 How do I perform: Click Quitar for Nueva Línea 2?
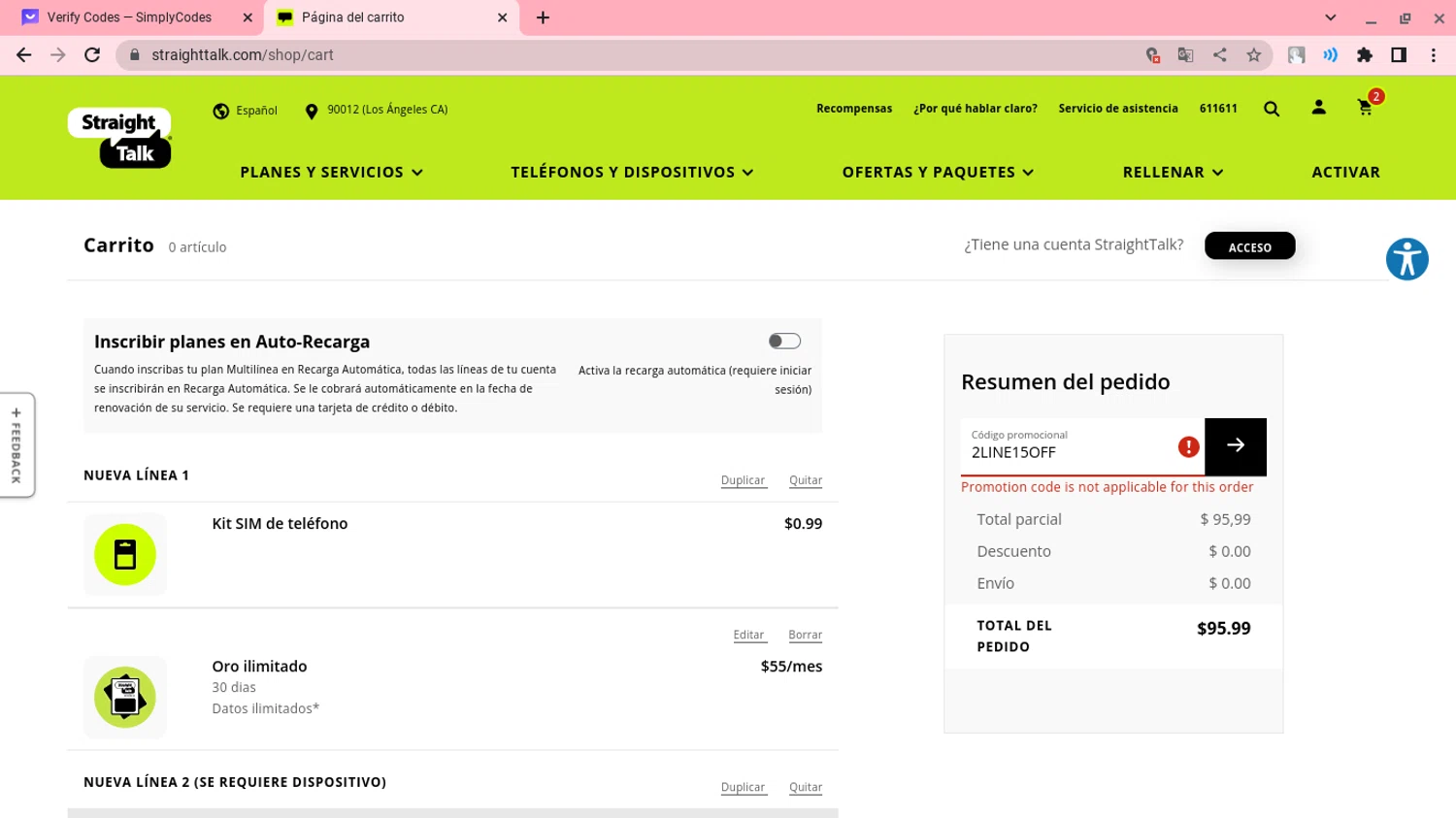(806, 787)
